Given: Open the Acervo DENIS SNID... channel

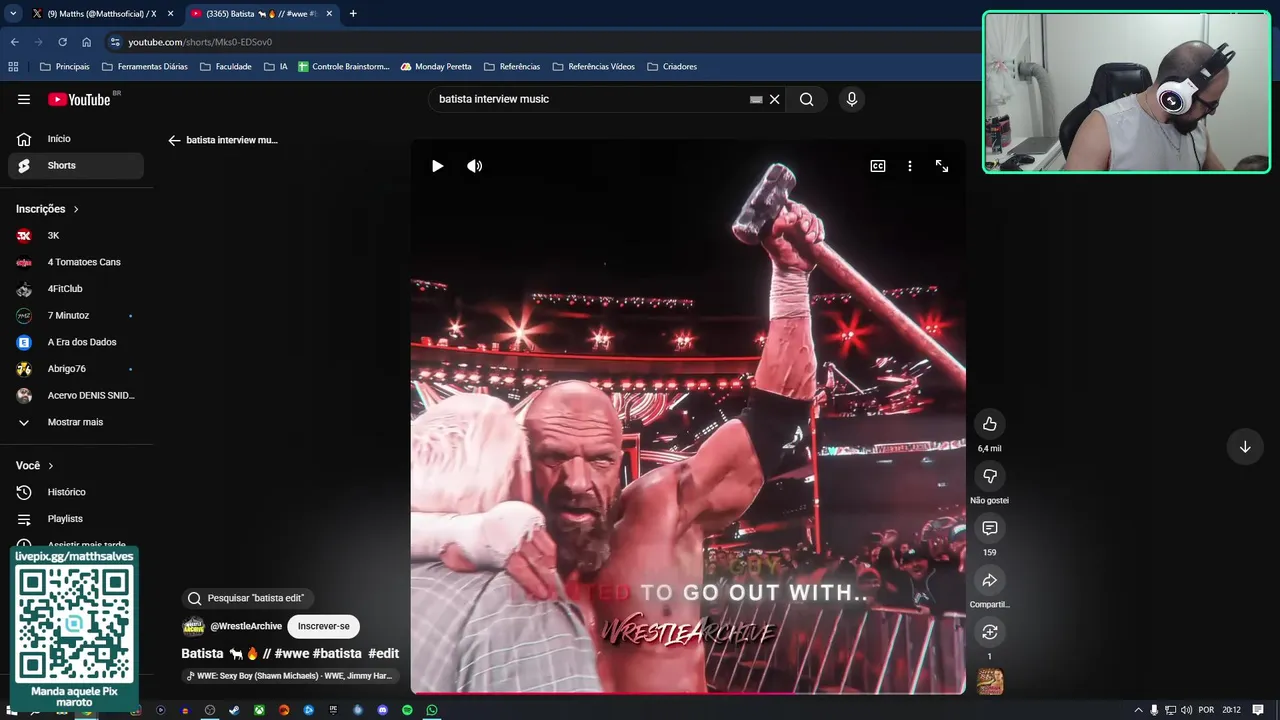Looking at the screenshot, I should click(x=76, y=395).
